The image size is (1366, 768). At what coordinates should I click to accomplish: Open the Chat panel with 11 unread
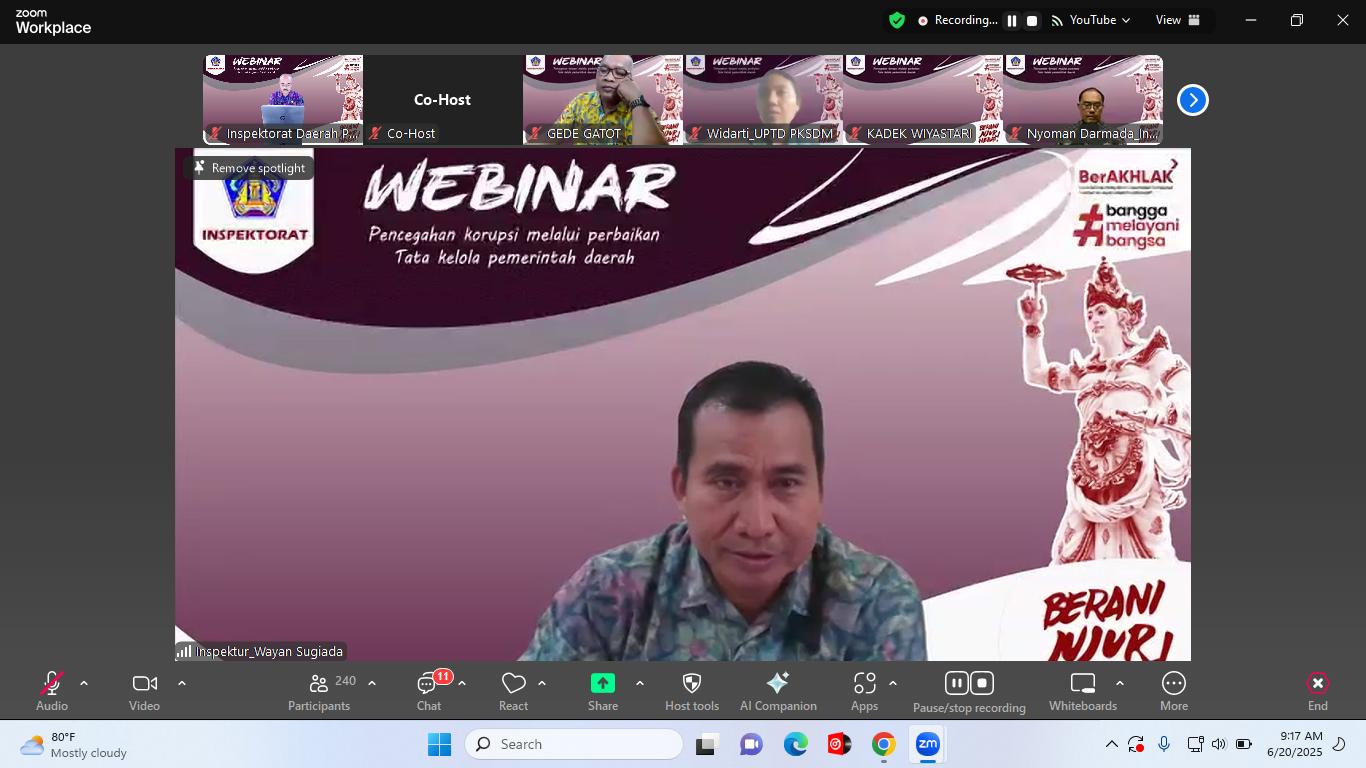(429, 690)
